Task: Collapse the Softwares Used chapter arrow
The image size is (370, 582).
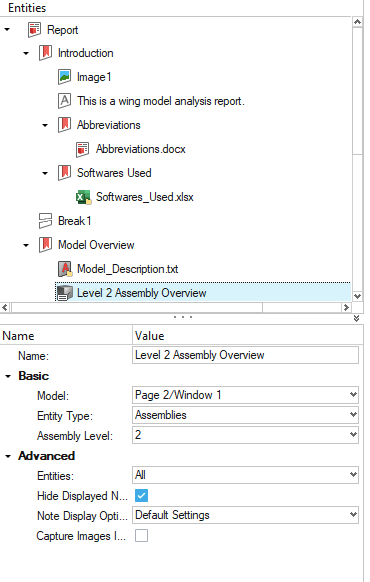Action: 45,173
